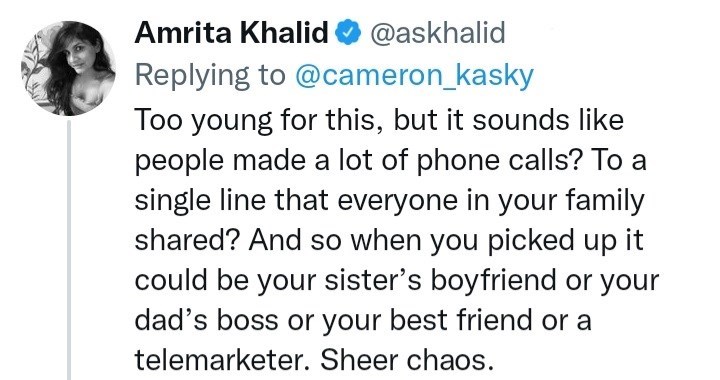
Task: Visit the @askhalid handle
Action: tap(437, 34)
